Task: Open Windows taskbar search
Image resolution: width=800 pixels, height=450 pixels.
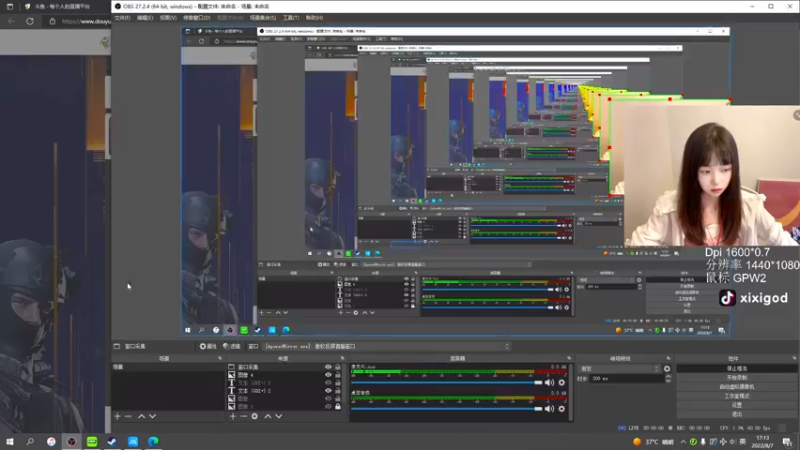Action: [30, 442]
